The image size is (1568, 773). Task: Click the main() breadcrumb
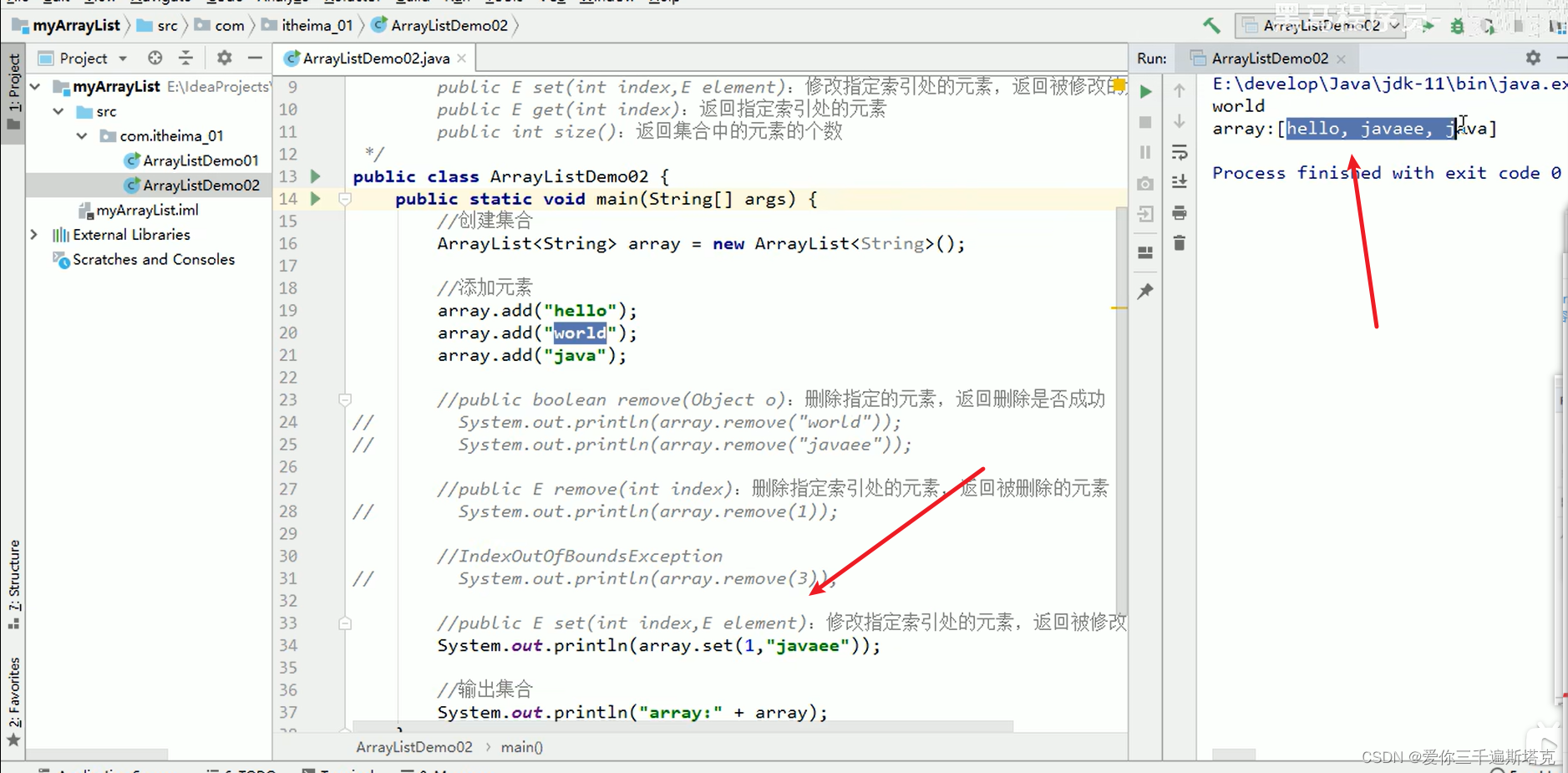tap(521, 746)
